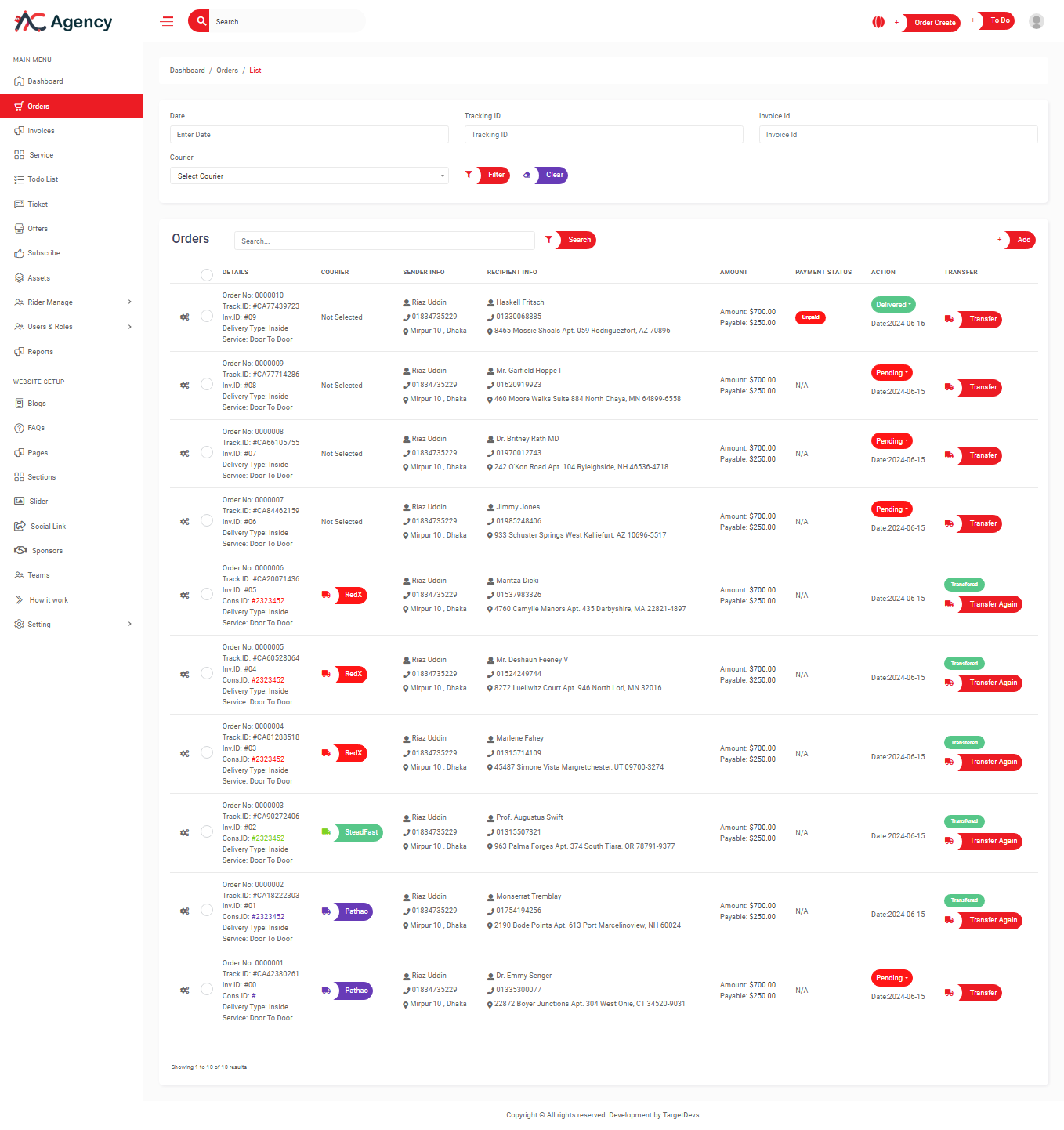This screenshot has width=1064, height=1130.
Task: Click the Order Create button
Action: [934, 23]
